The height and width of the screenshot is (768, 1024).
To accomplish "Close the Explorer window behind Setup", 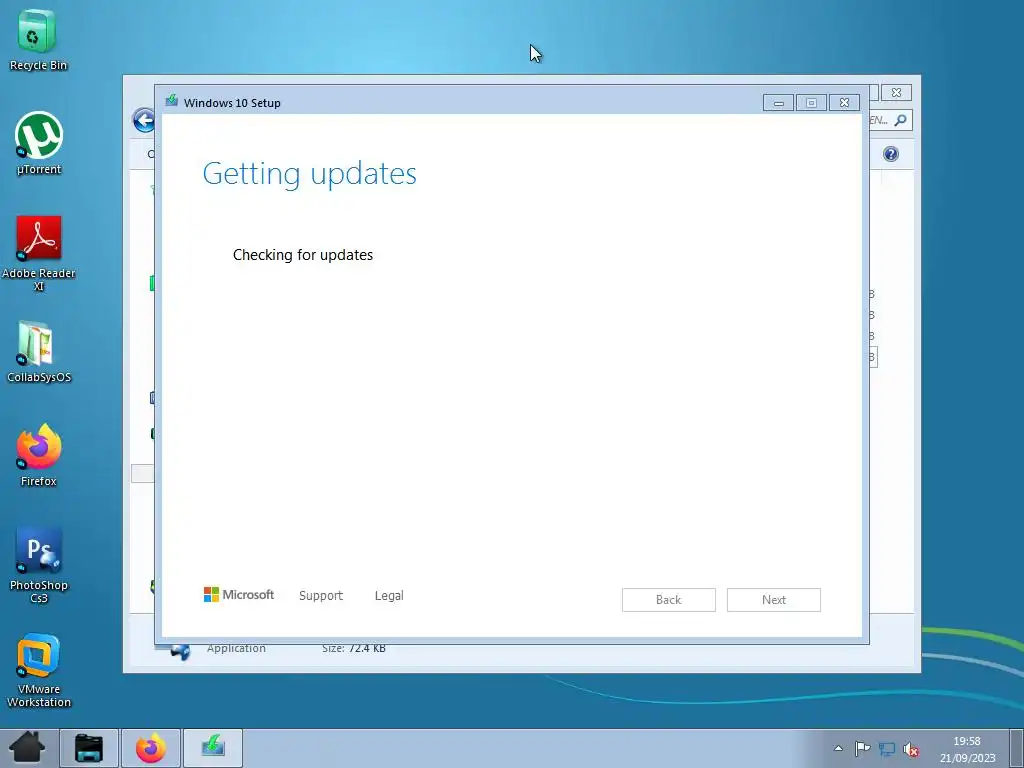I will (x=897, y=93).
